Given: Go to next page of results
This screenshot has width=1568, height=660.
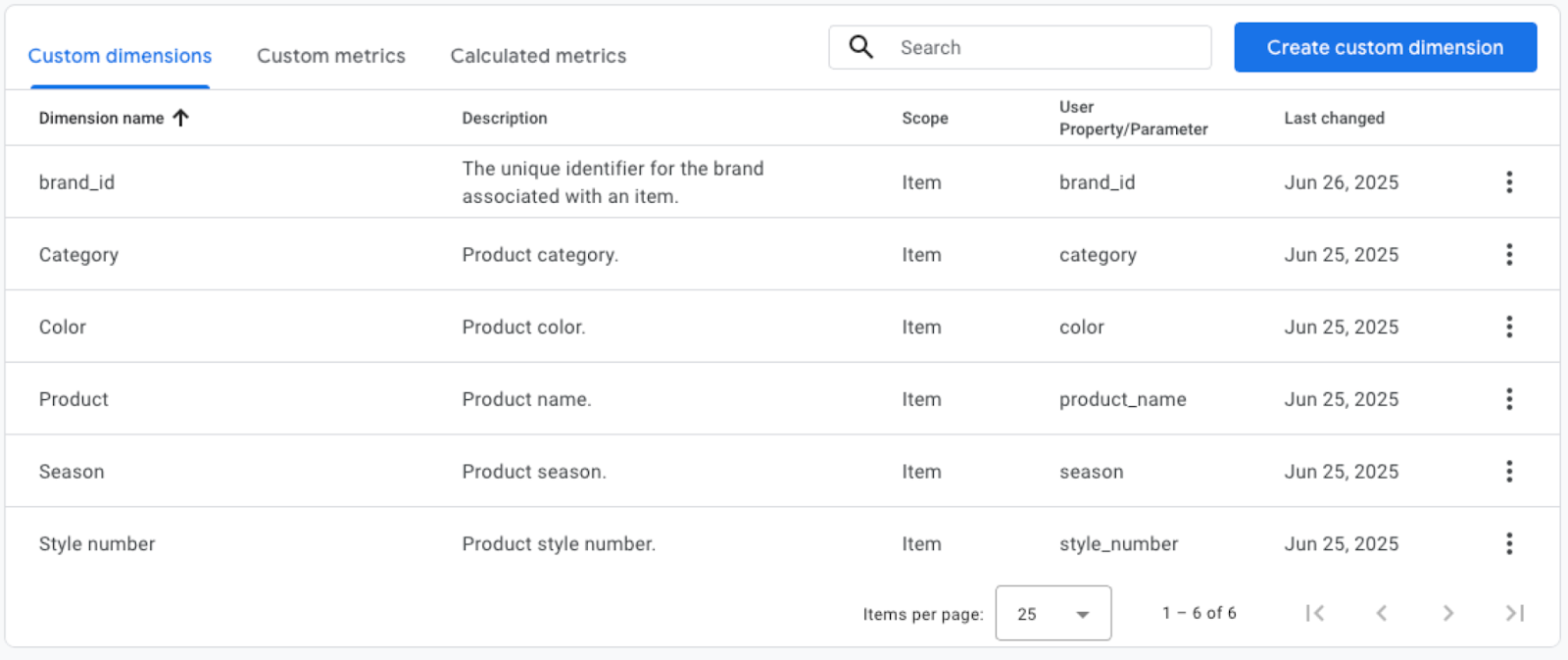Looking at the screenshot, I should [1447, 613].
